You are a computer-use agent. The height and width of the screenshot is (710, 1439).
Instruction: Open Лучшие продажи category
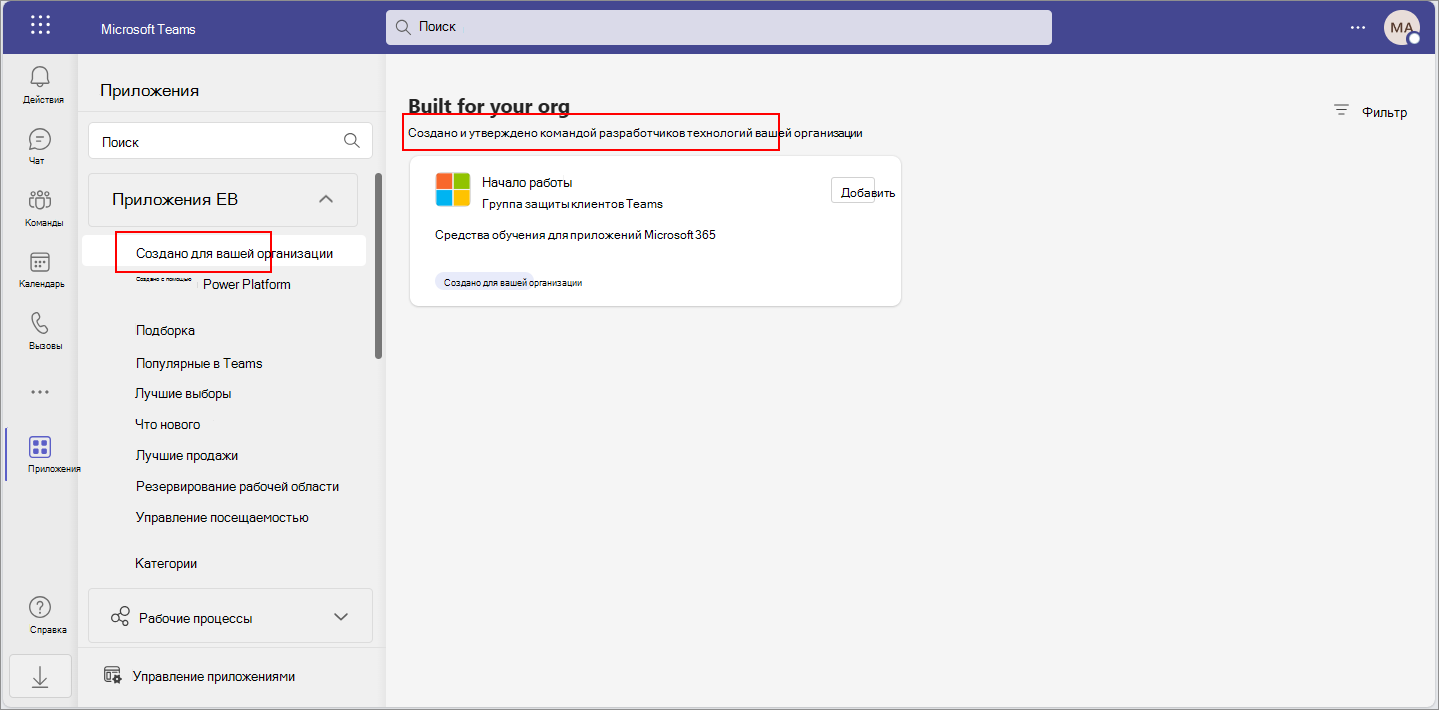pyautogui.click(x=187, y=455)
